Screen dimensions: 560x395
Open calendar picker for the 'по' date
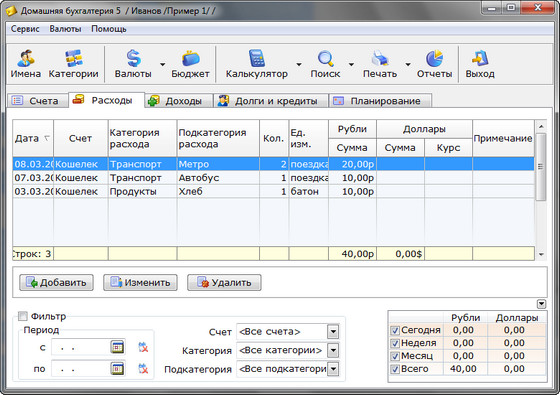(117, 368)
